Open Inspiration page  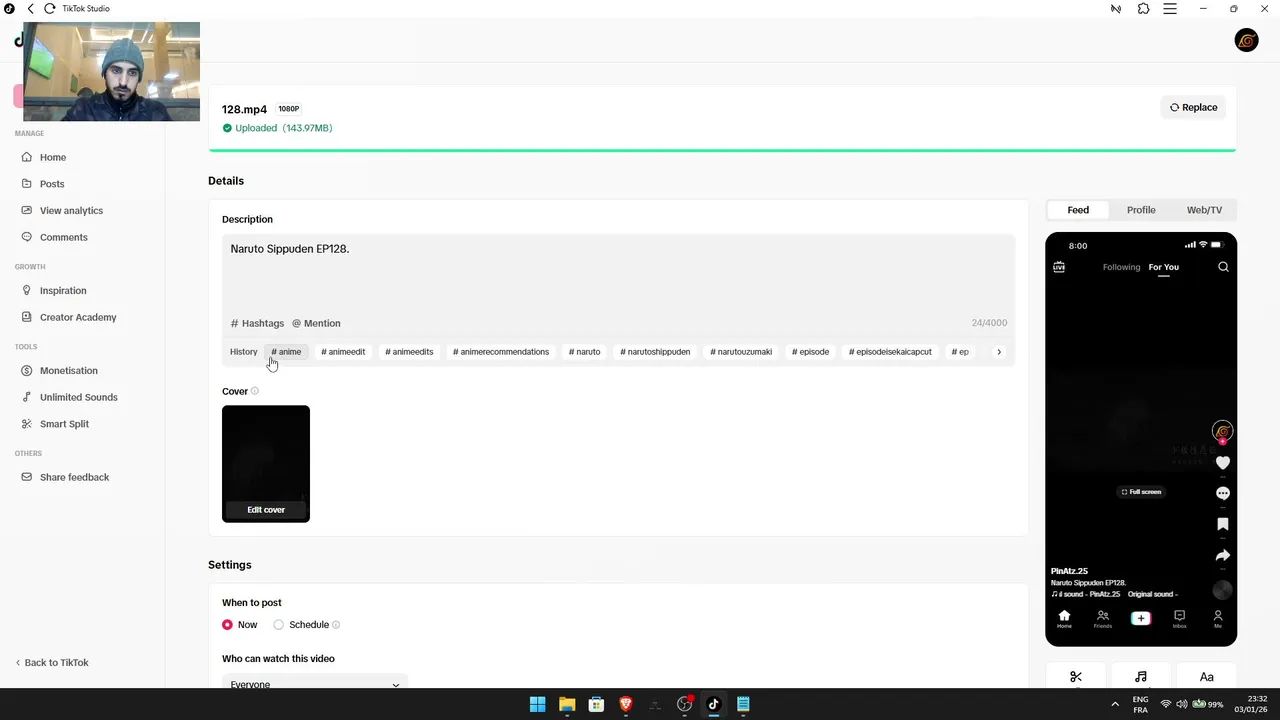click(x=63, y=291)
